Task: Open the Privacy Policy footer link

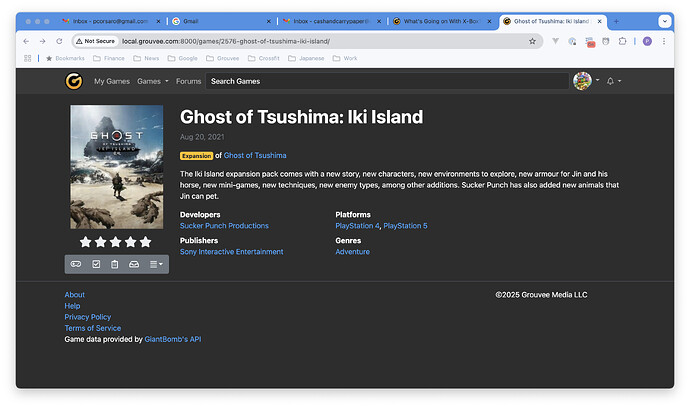Action: tap(88, 317)
